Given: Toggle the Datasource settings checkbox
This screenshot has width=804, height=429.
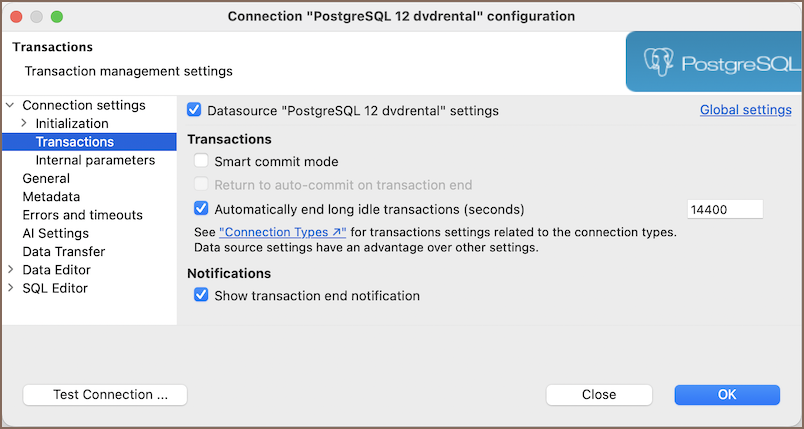Looking at the screenshot, I should [x=195, y=111].
